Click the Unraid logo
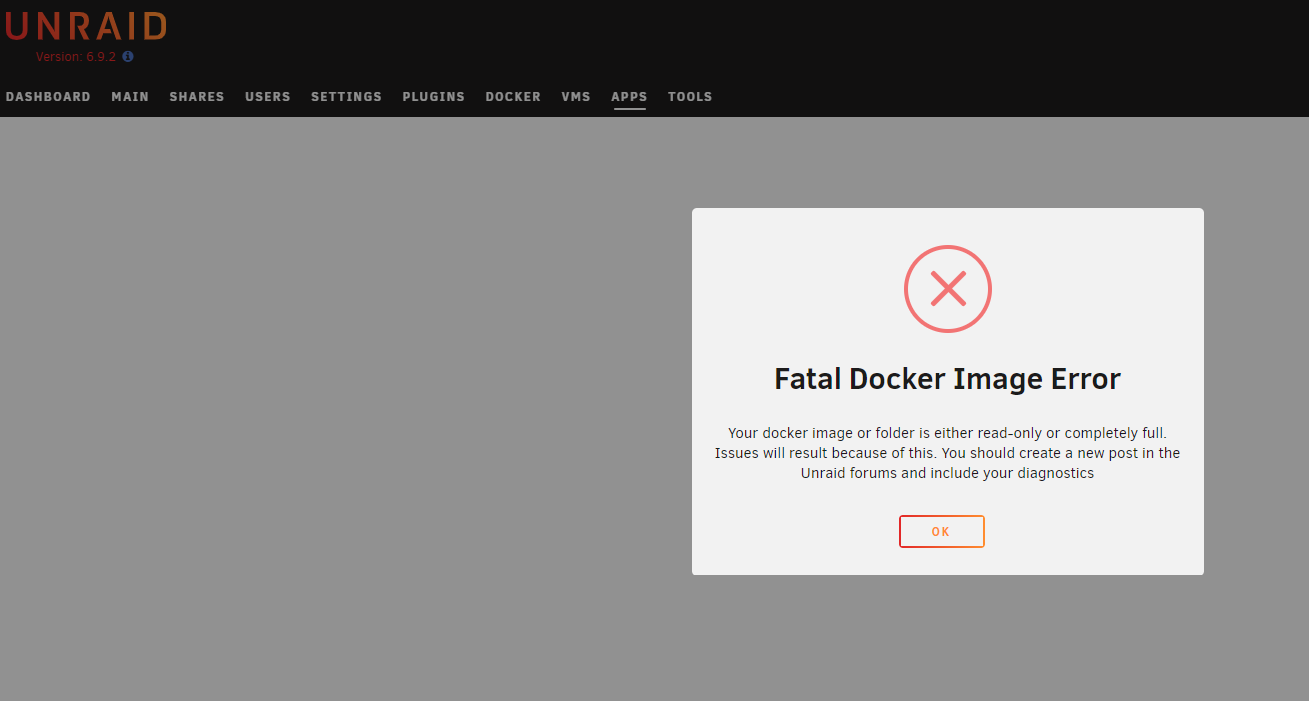This screenshot has width=1309, height=701. click(86, 26)
